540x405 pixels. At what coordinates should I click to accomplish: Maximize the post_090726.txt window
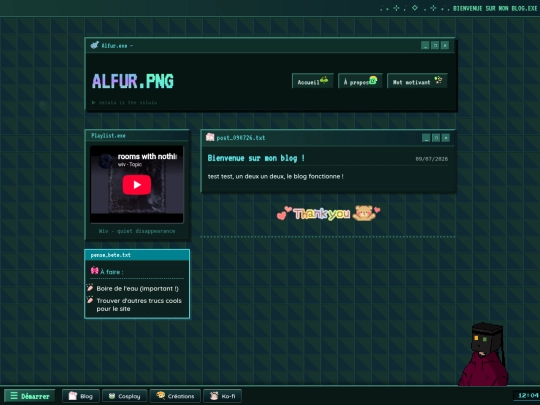click(436, 138)
